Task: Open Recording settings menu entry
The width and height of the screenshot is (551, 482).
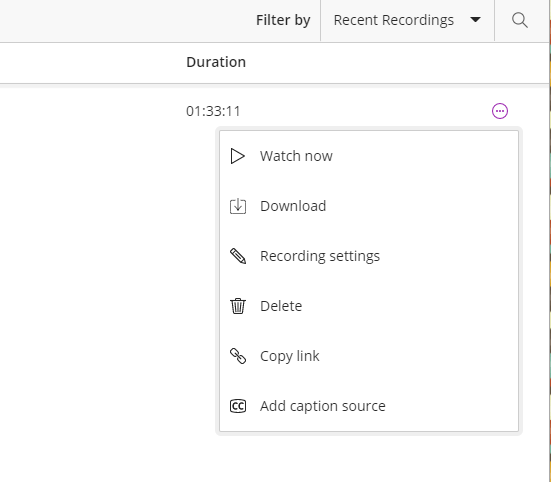Action: pyautogui.click(x=369, y=256)
